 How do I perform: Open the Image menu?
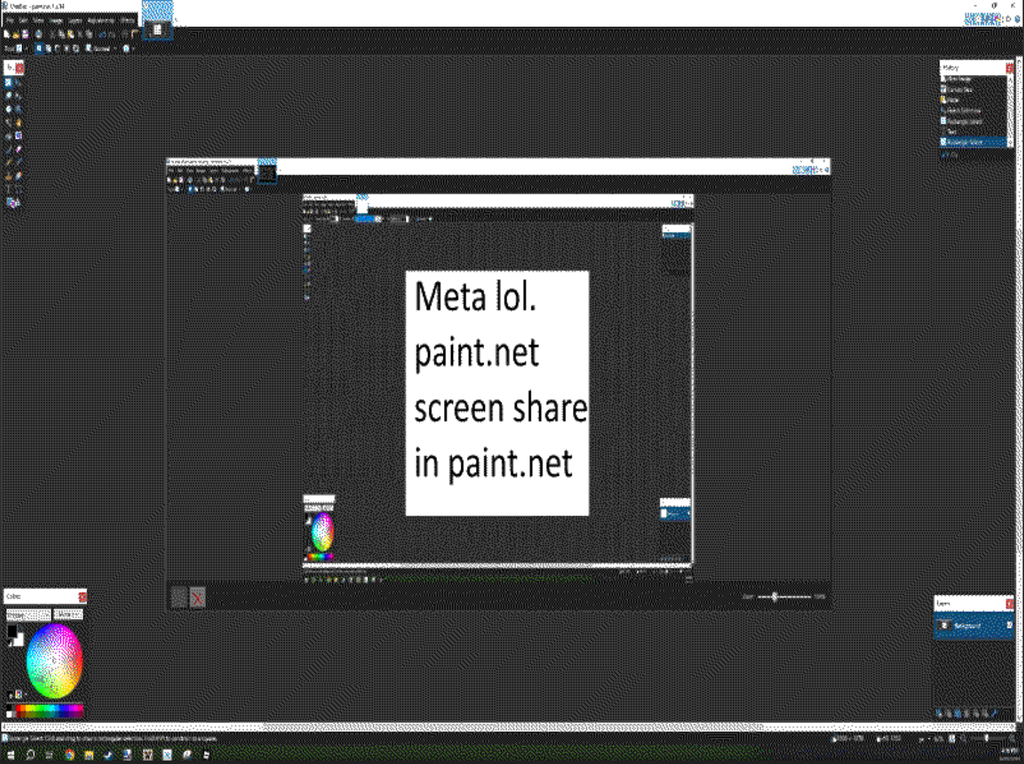(x=56, y=20)
